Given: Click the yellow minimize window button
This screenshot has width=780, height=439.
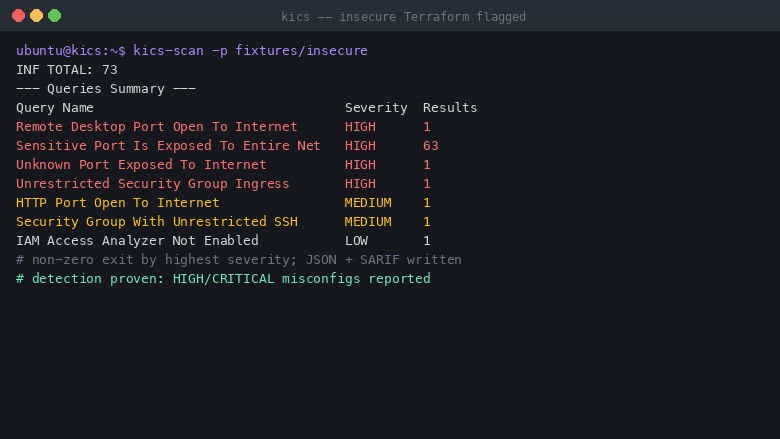Looking at the screenshot, I should [x=36, y=16].
